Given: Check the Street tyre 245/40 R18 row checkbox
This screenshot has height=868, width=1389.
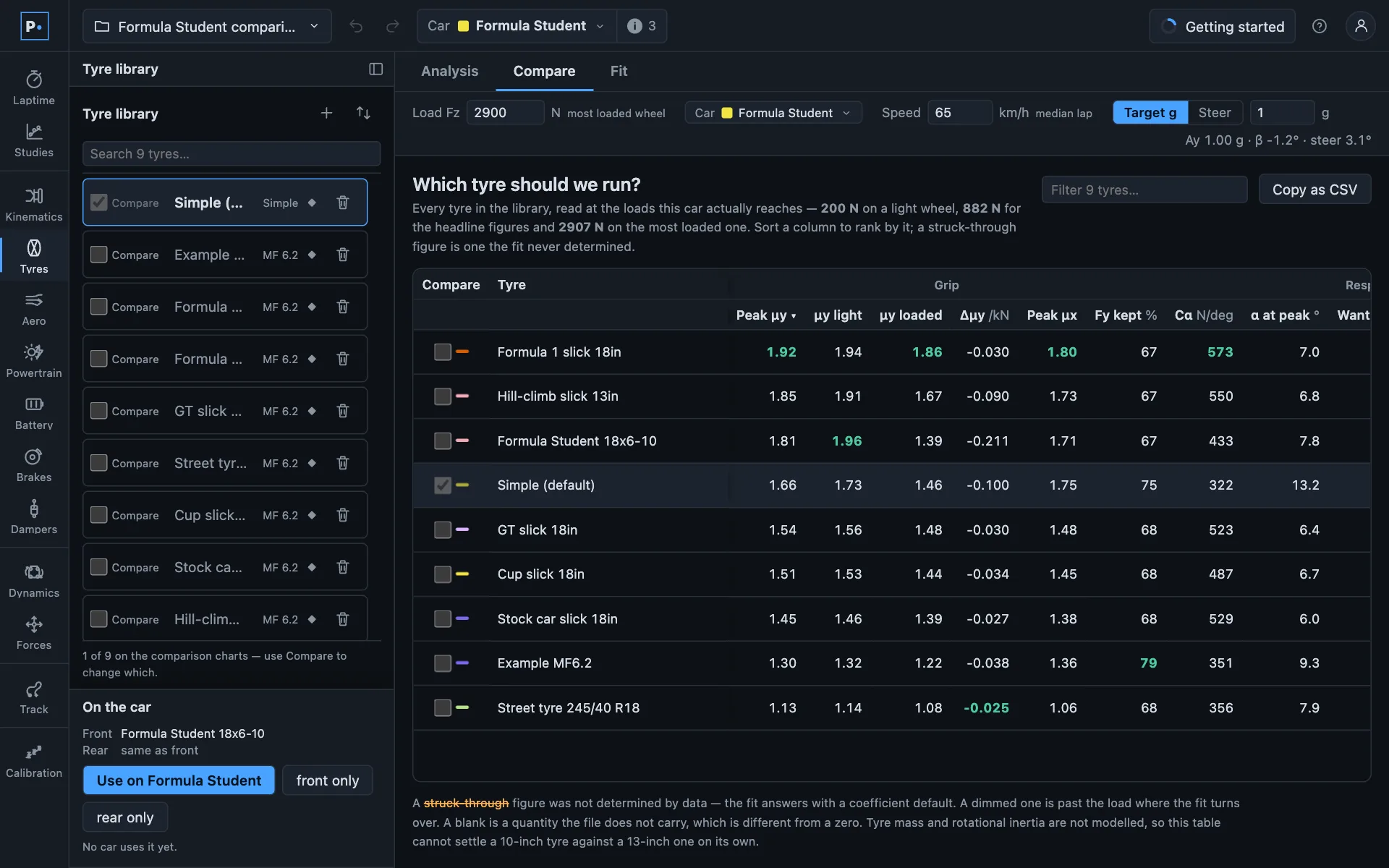Looking at the screenshot, I should pyautogui.click(x=443, y=708).
